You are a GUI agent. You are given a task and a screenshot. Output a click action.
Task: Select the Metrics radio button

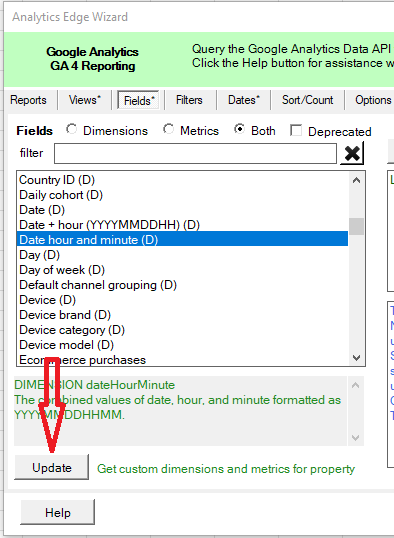point(168,130)
